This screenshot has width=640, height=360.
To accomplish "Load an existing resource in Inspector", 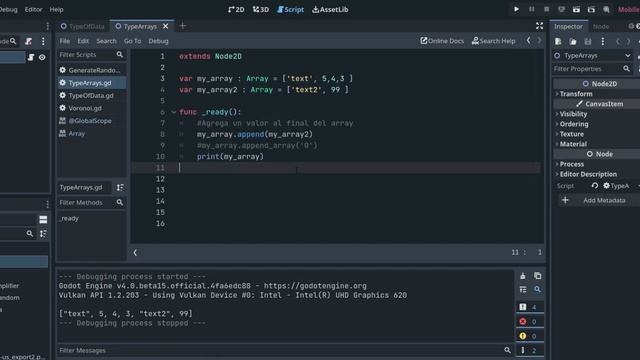I will (x=573, y=41).
